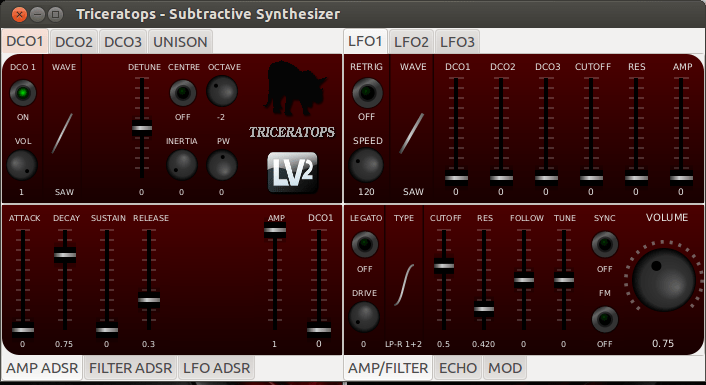Switch to the DCO2 tab
Viewport: 706px width, 385px height.
(x=74, y=42)
